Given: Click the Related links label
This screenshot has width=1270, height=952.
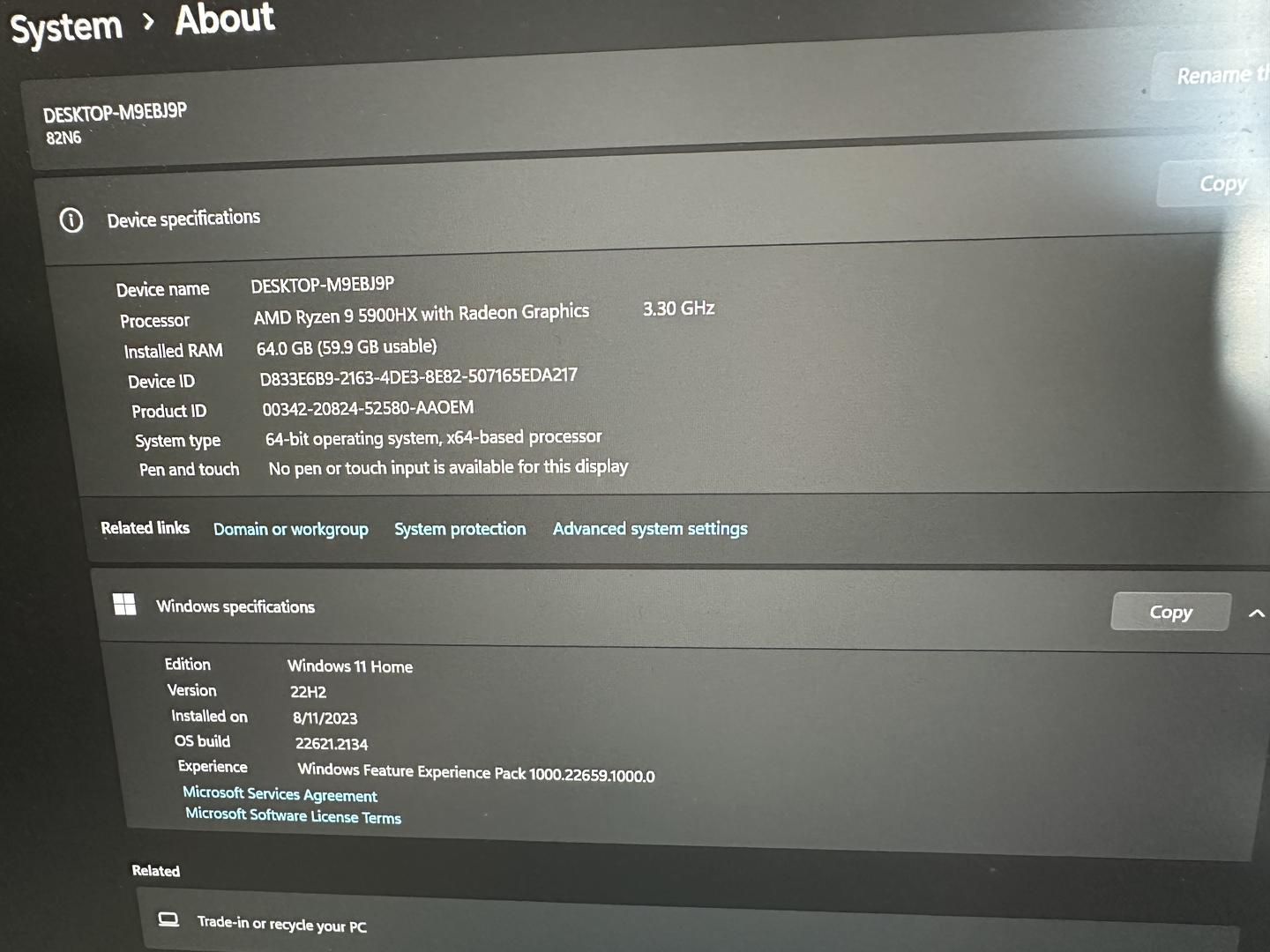Looking at the screenshot, I should [x=146, y=528].
